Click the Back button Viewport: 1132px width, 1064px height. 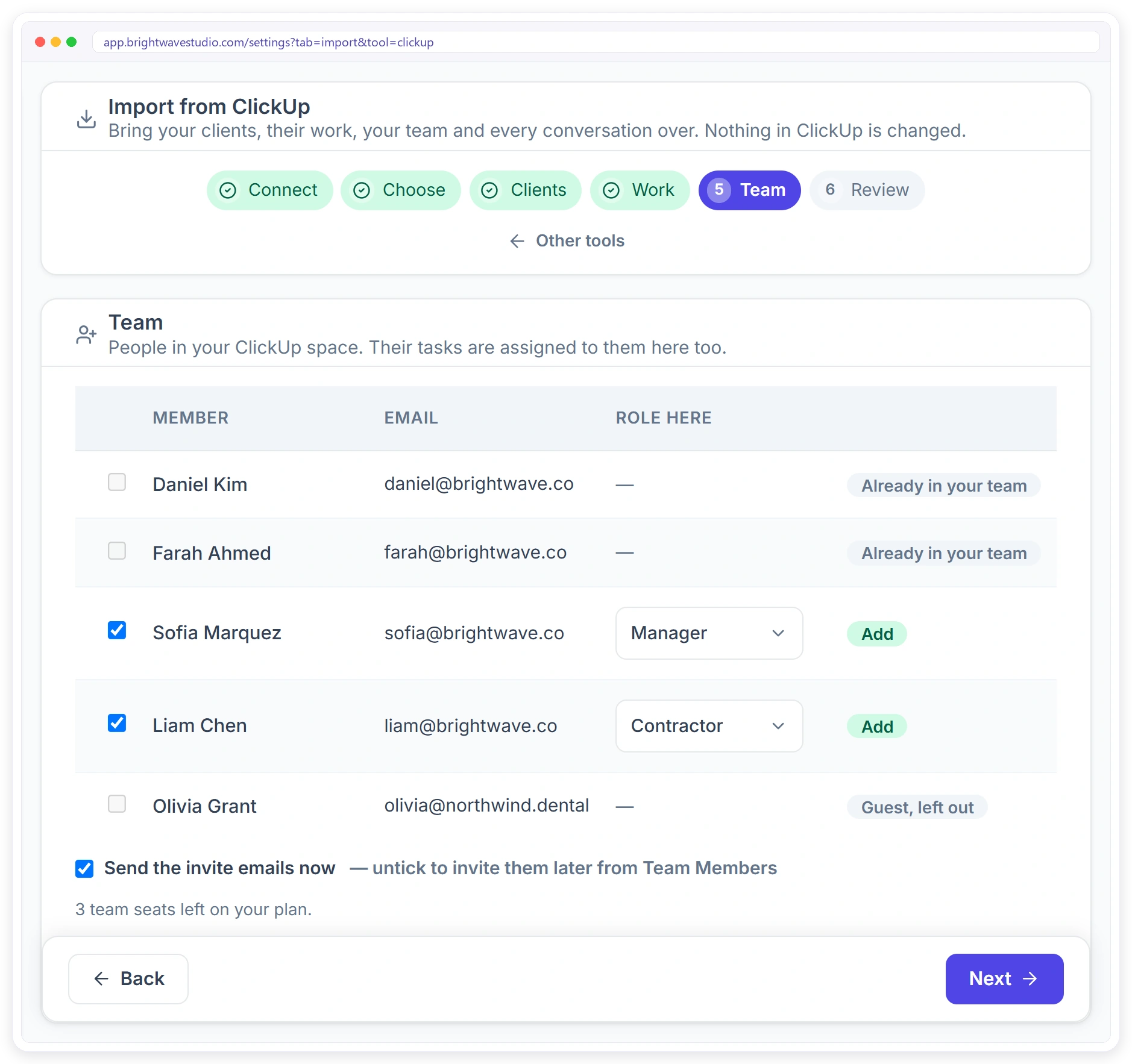128,979
